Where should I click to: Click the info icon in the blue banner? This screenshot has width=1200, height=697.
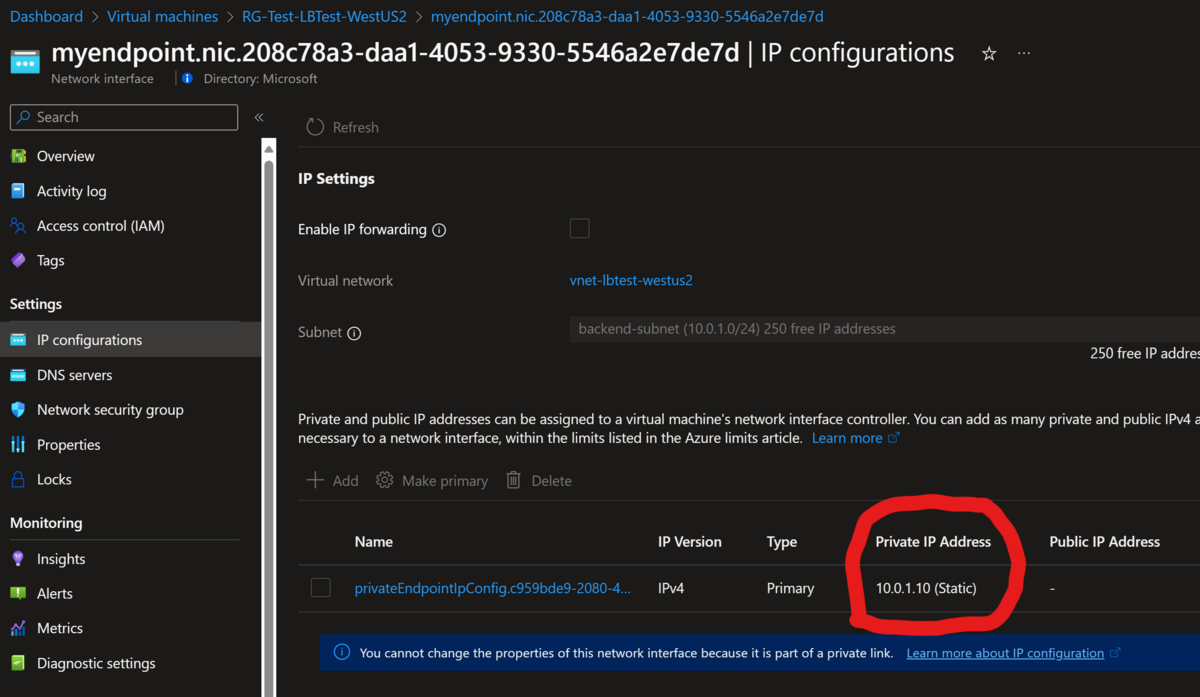(342, 653)
